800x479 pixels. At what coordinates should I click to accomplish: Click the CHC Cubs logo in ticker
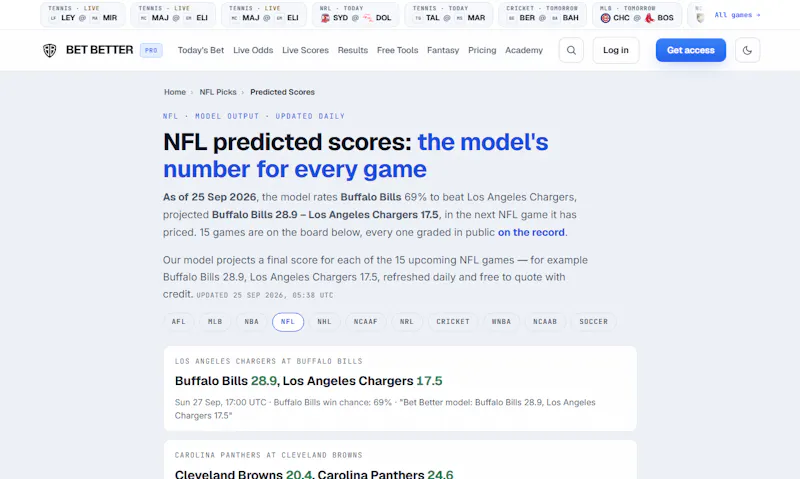605,18
